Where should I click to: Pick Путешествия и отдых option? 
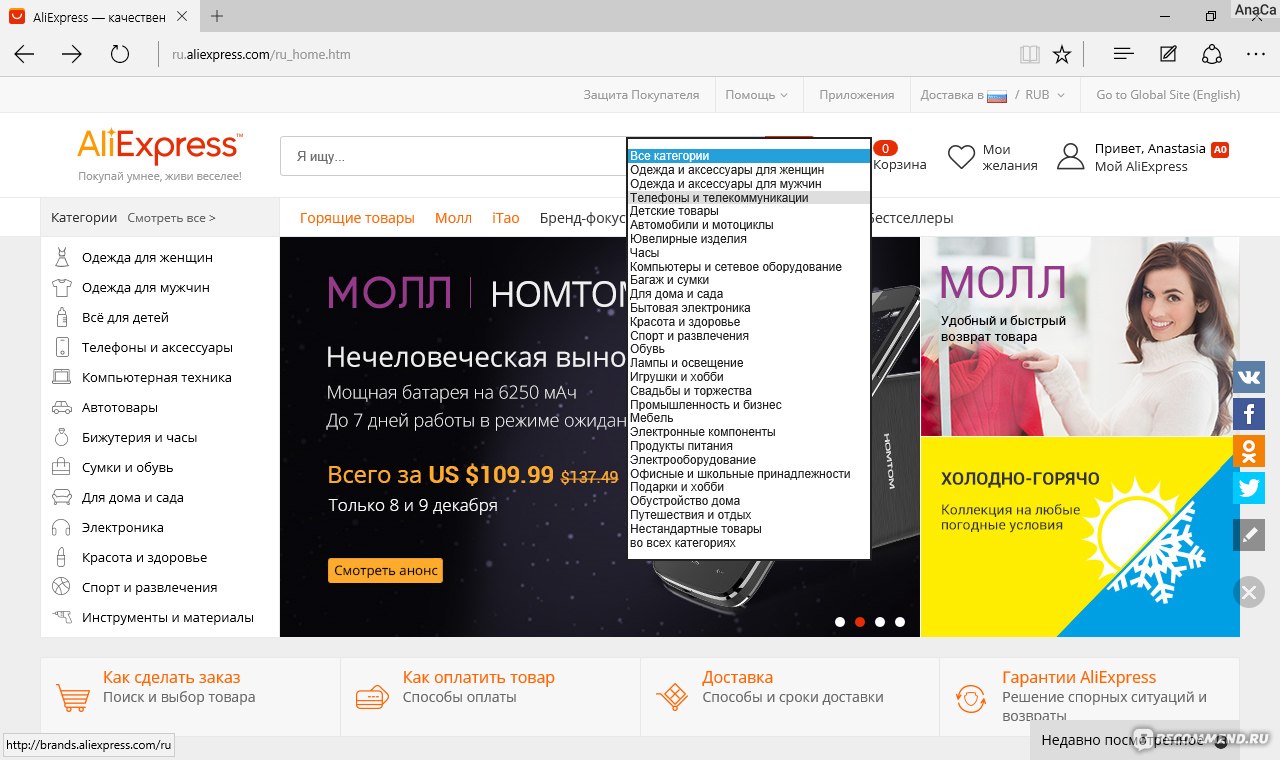tap(749, 515)
